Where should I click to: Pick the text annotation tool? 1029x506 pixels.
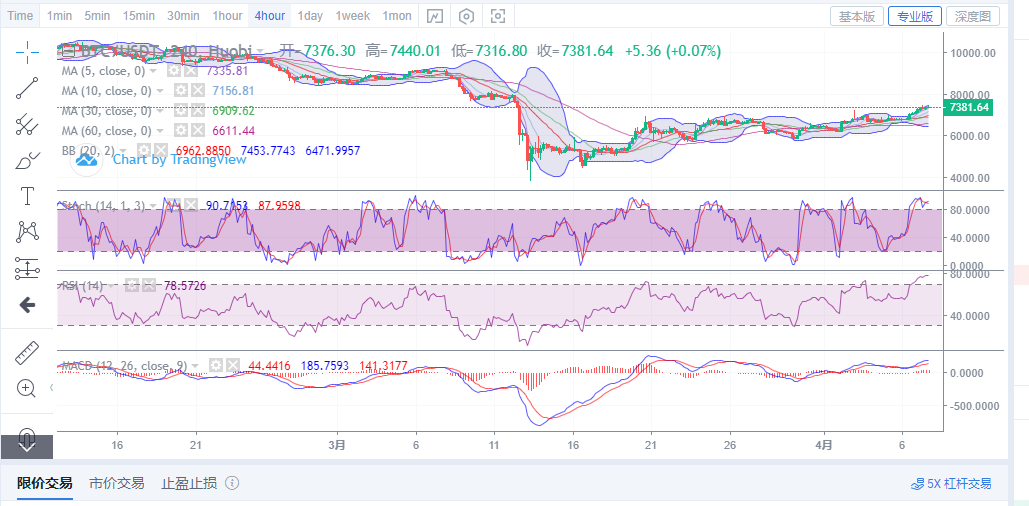(x=27, y=195)
